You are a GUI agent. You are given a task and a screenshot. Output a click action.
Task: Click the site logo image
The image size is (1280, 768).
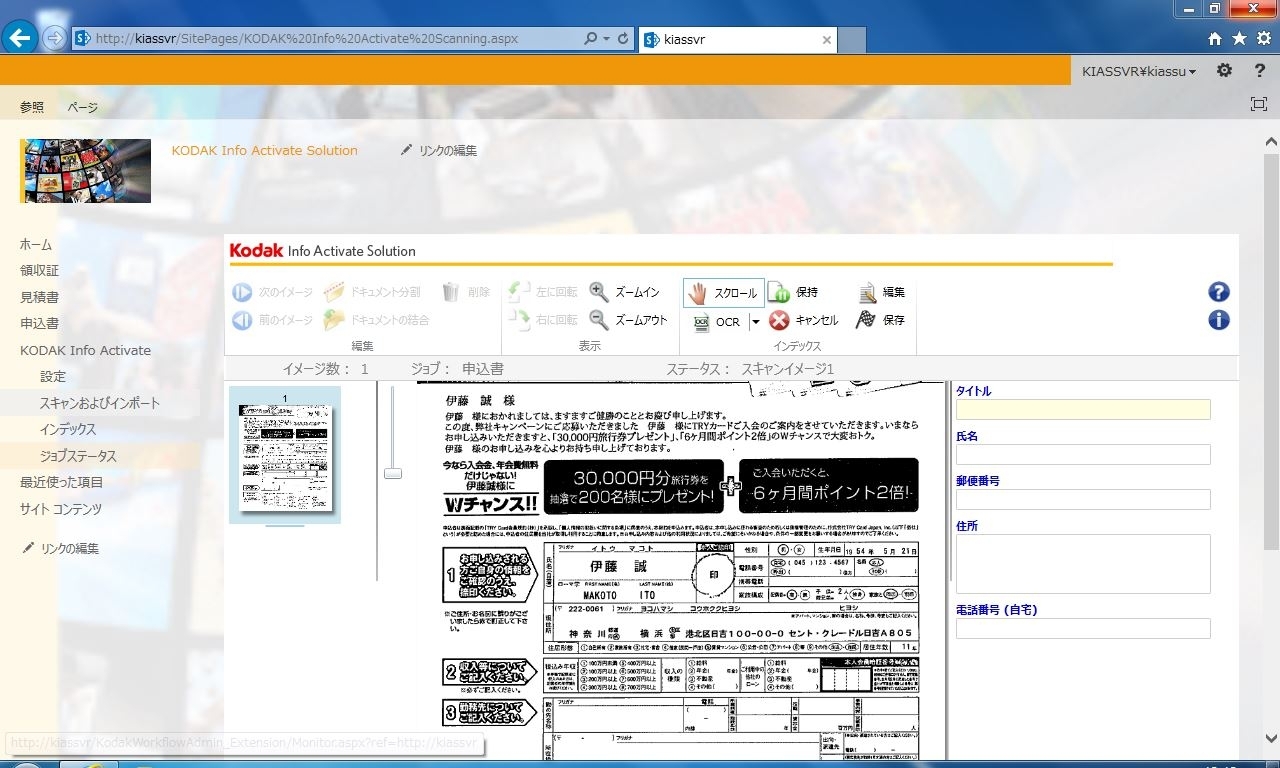[x=85, y=171]
